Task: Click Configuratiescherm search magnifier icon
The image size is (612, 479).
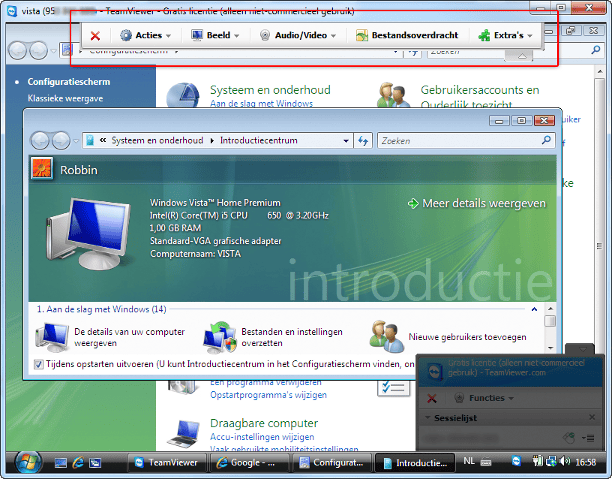Action: pyautogui.click(x=596, y=50)
